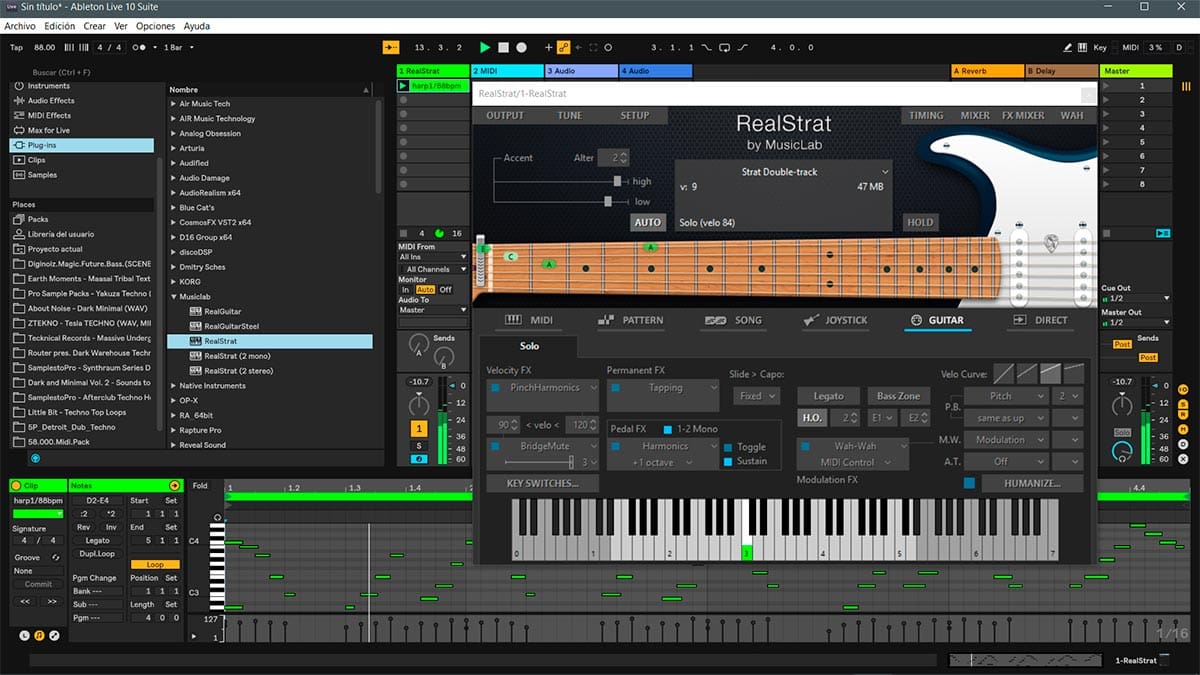This screenshot has height=675, width=1200.
Task: Solo track 1 with S button
Action: [420, 445]
